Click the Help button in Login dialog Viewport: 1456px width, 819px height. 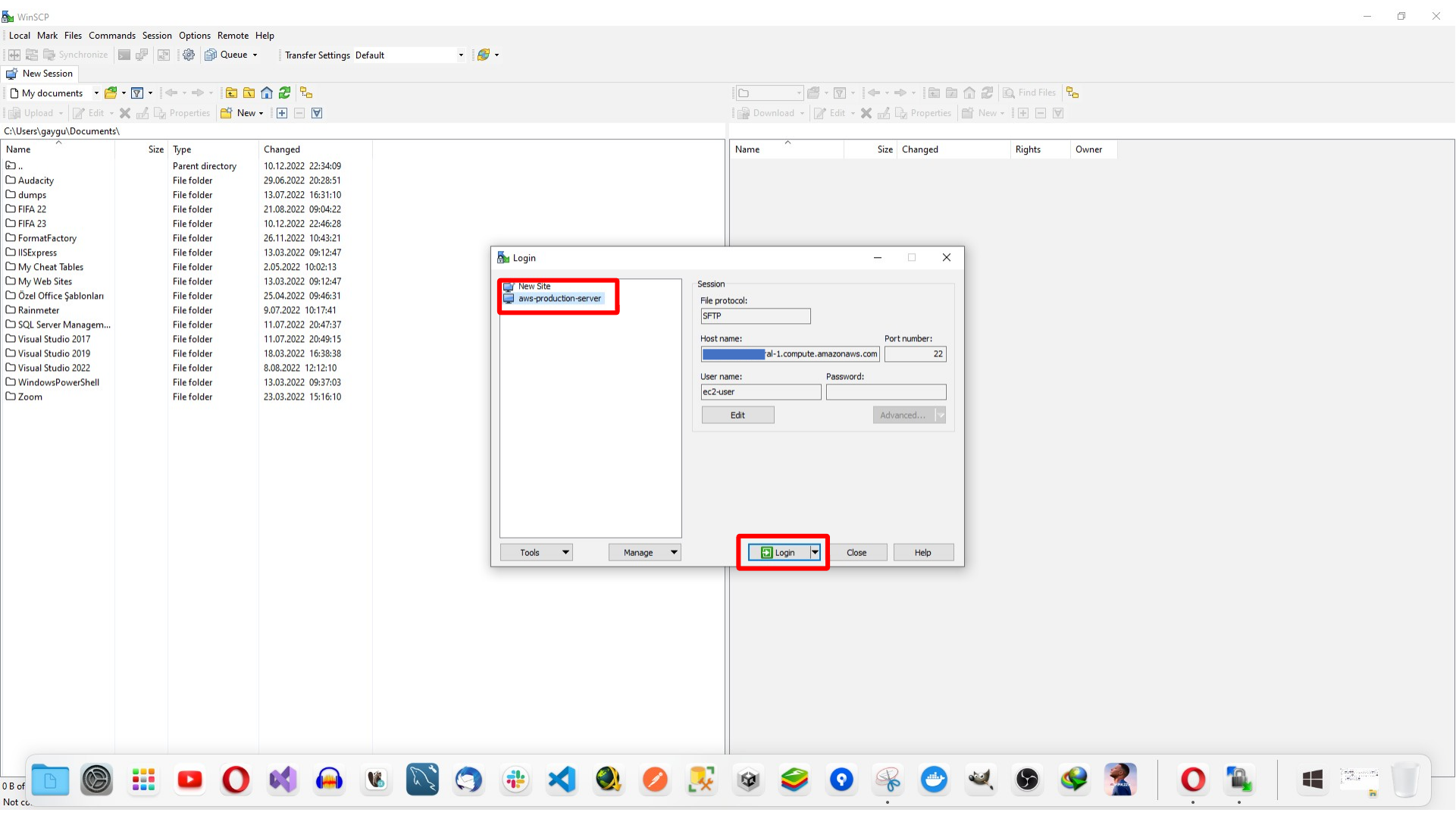(923, 553)
